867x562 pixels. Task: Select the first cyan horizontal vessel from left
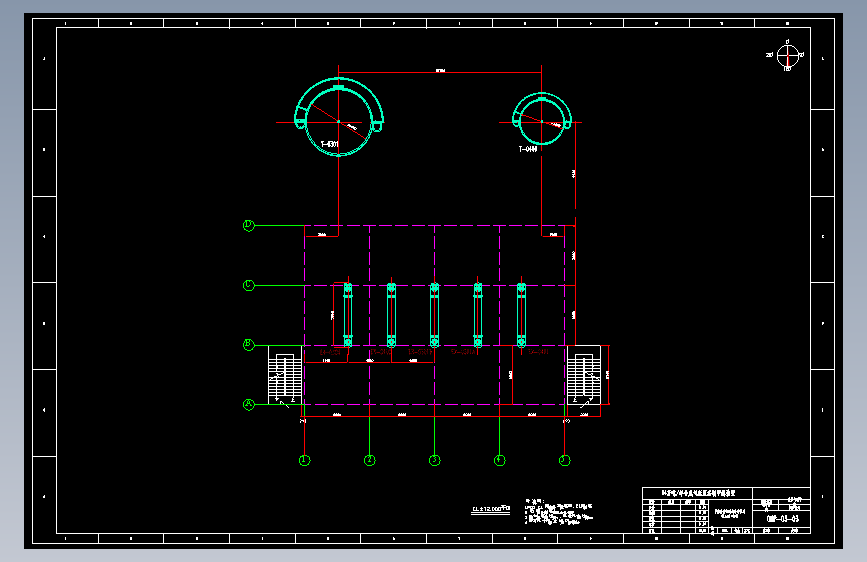click(348, 315)
